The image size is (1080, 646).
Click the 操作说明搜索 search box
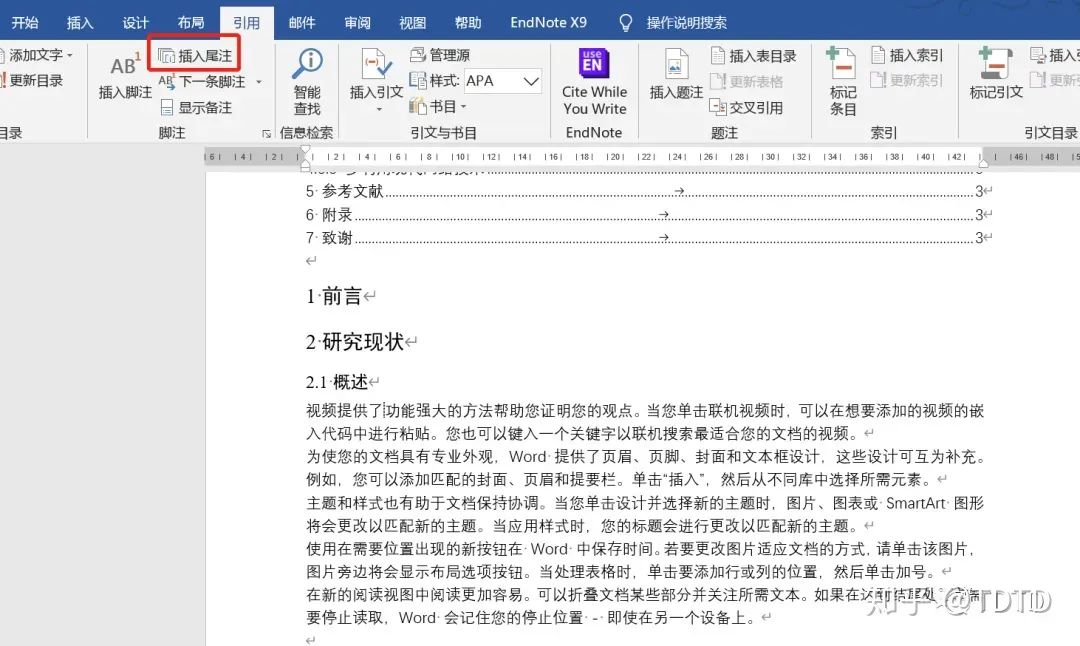(x=686, y=23)
